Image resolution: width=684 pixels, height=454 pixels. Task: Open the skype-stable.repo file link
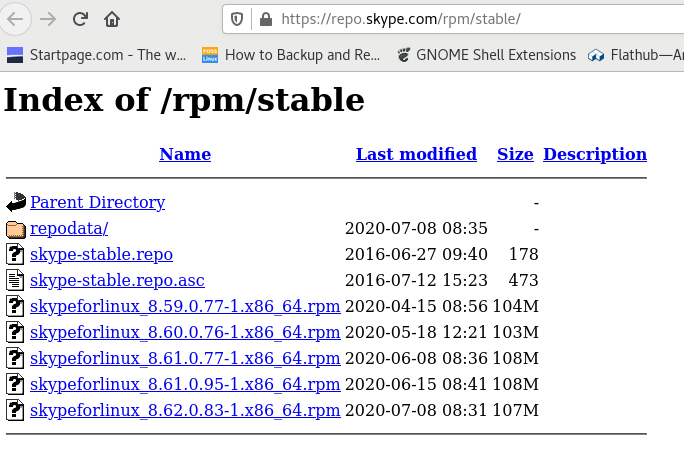[101, 254]
